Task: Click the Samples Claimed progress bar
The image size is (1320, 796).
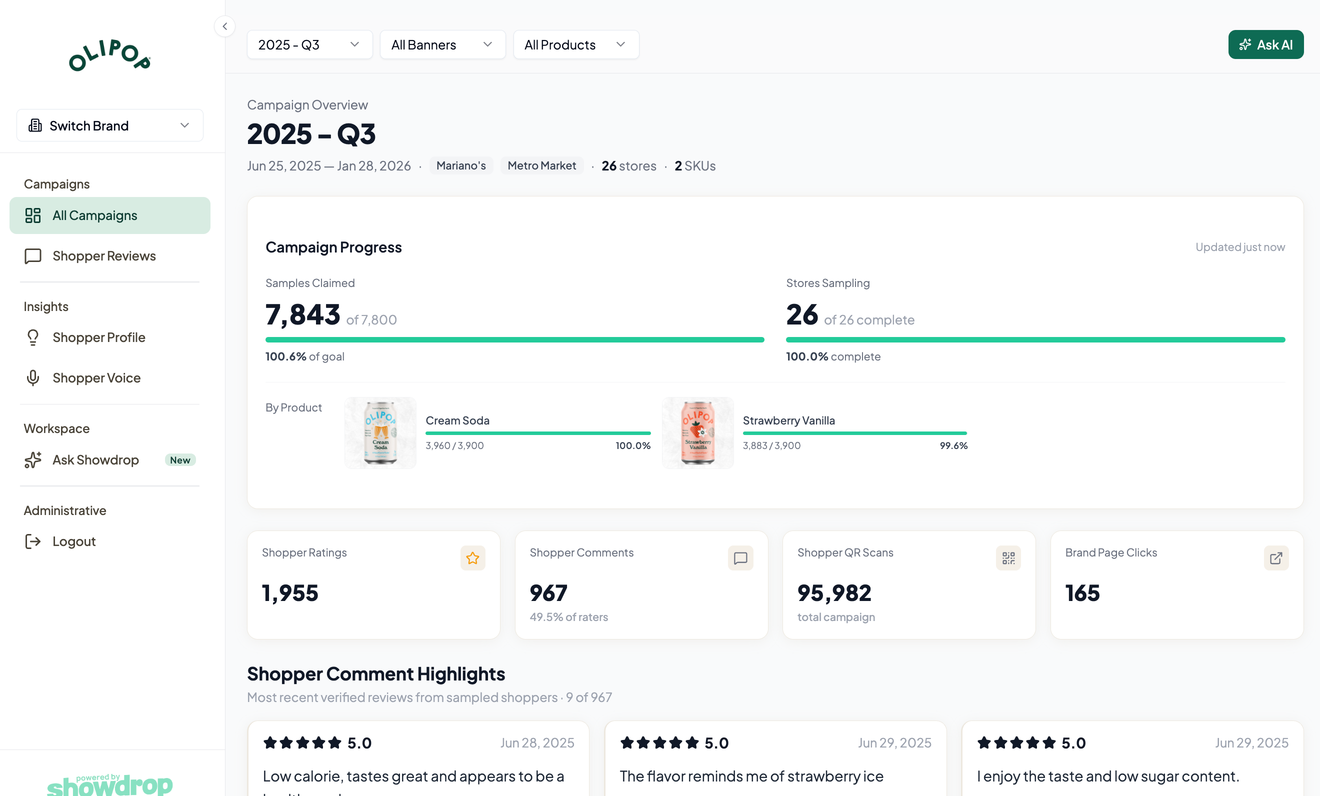Action: tap(515, 340)
